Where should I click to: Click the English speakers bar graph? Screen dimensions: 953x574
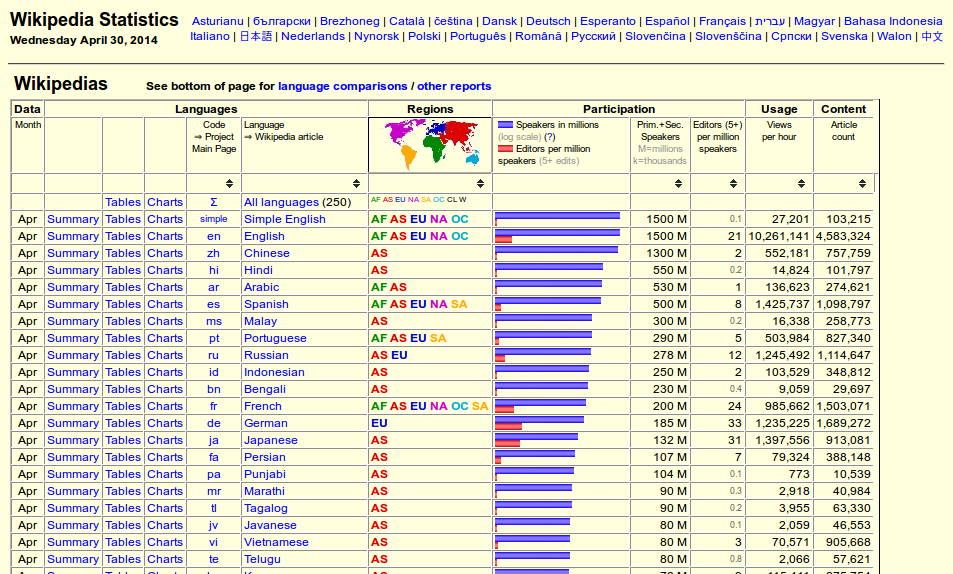pyautogui.click(x=557, y=232)
